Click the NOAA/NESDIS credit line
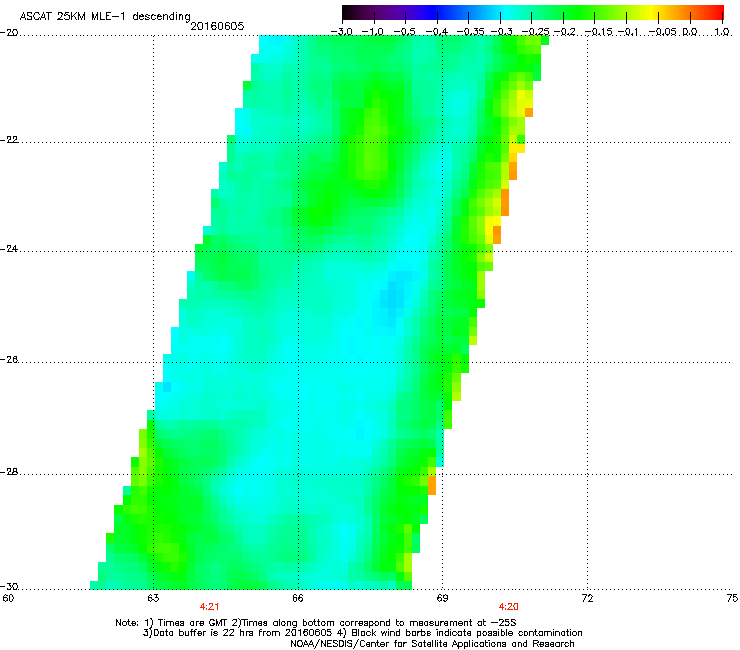Image resolution: width=740 pixels, height=650 pixels. coord(432,644)
